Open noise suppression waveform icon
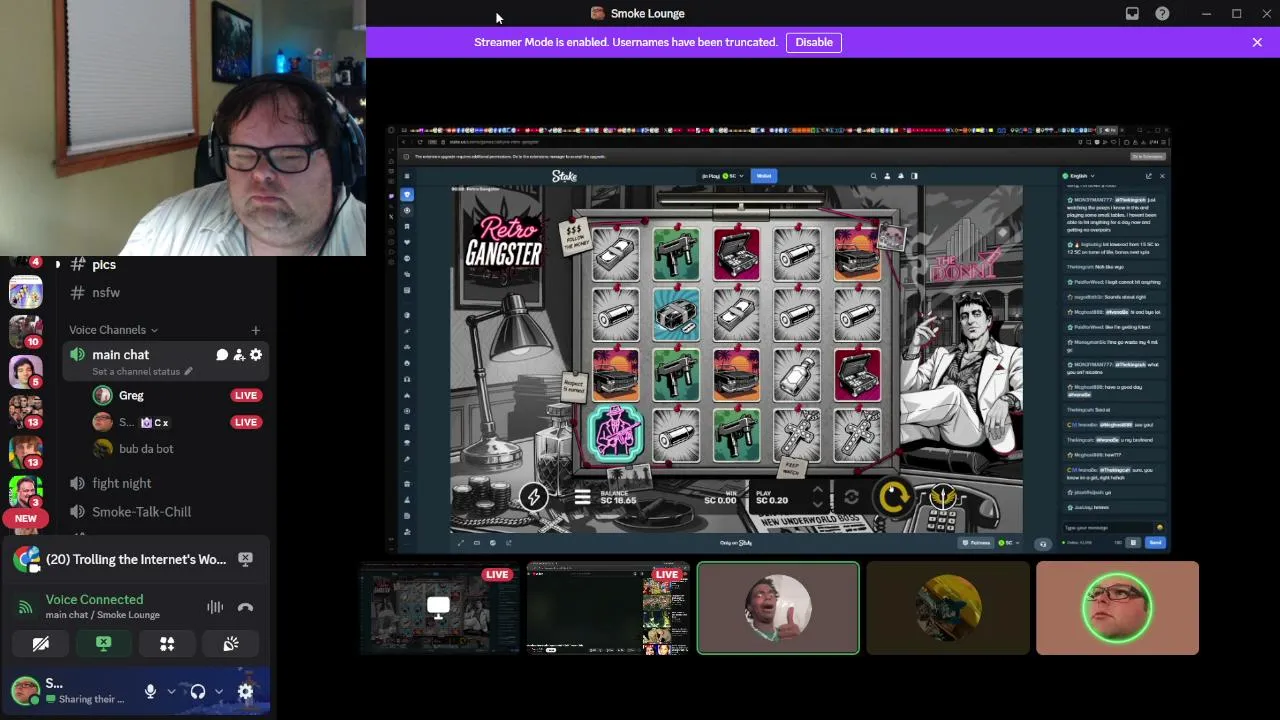 [215, 607]
